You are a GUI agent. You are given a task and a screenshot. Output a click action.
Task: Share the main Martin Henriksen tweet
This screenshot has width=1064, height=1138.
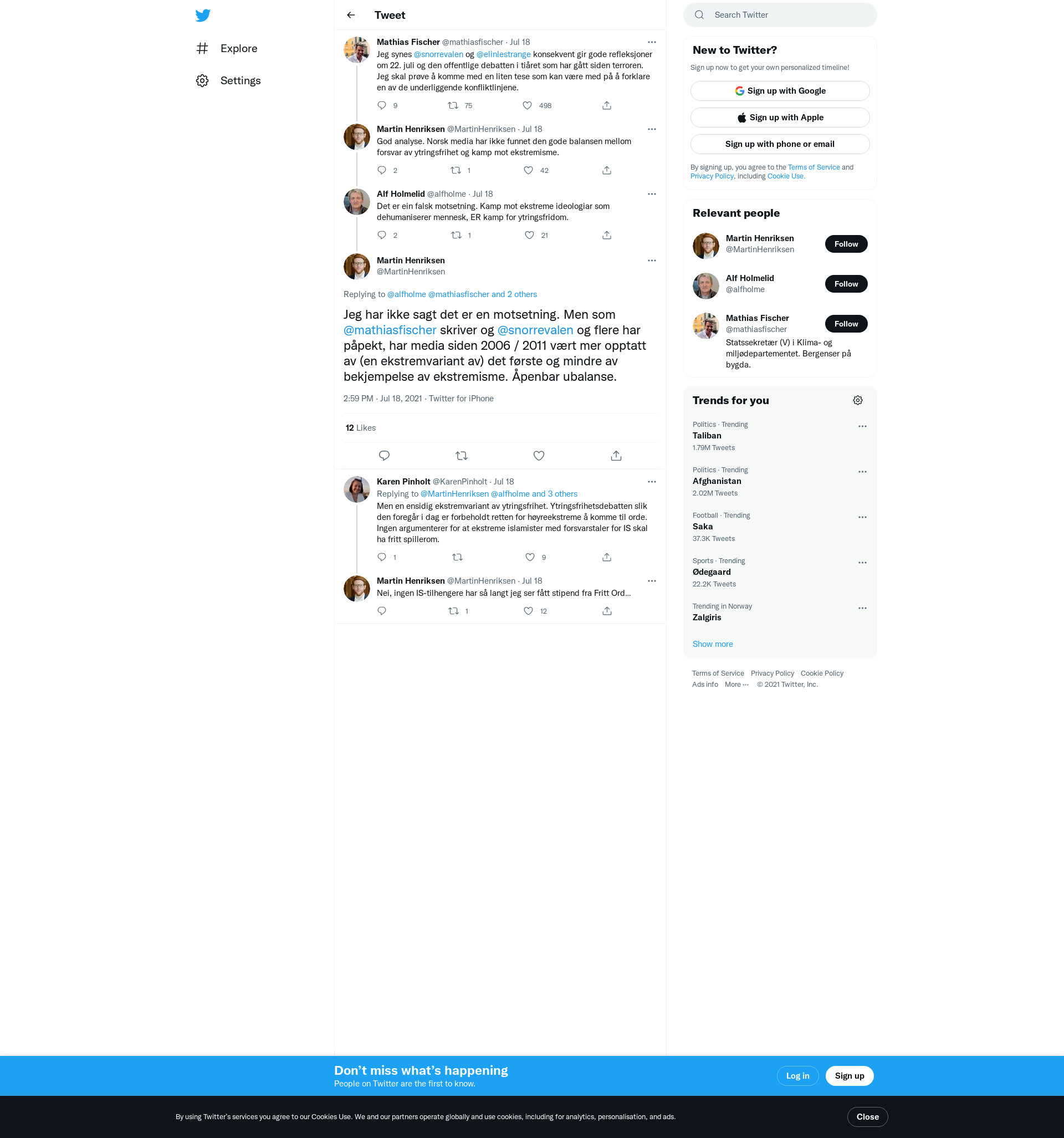(616, 456)
